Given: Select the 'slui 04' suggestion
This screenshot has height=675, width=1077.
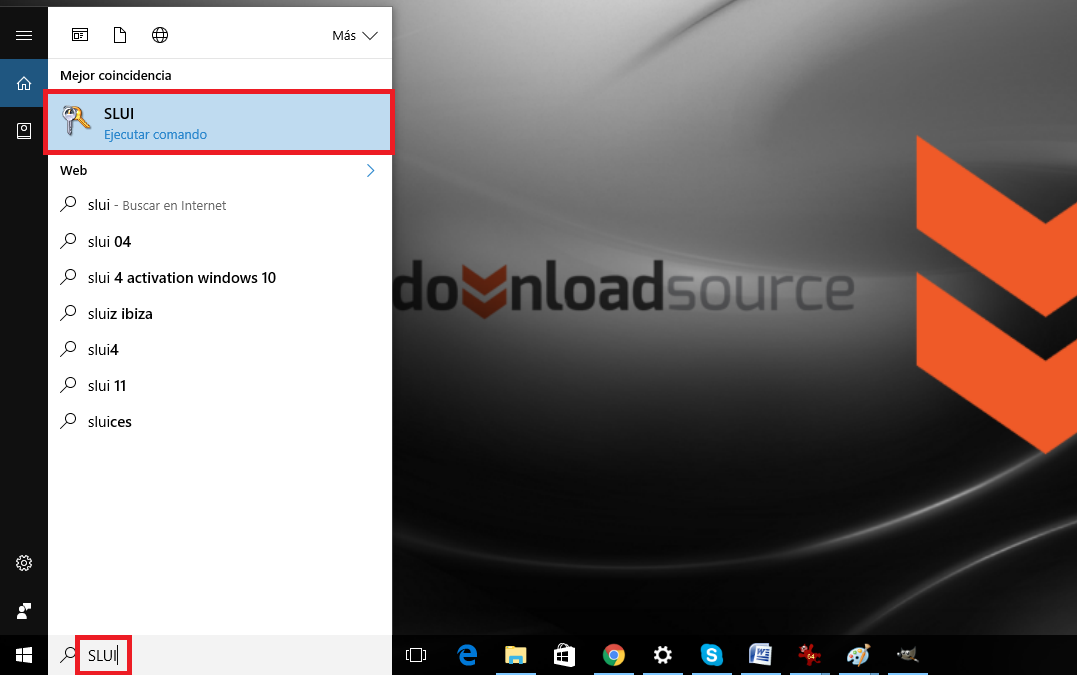Looking at the screenshot, I should pos(218,241).
